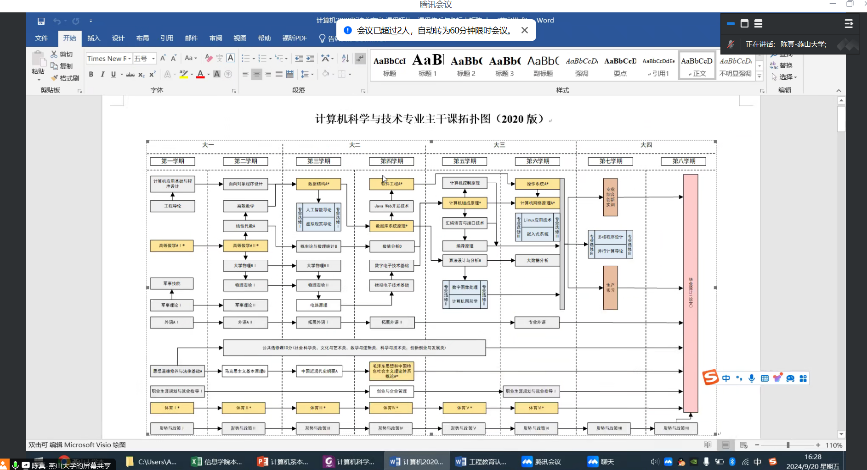Switch to the References tab

(166, 38)
